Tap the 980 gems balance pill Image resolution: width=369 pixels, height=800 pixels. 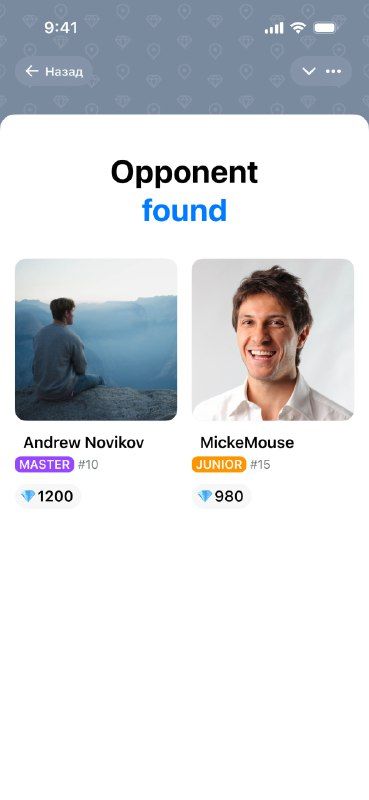[x=222, y=496]
